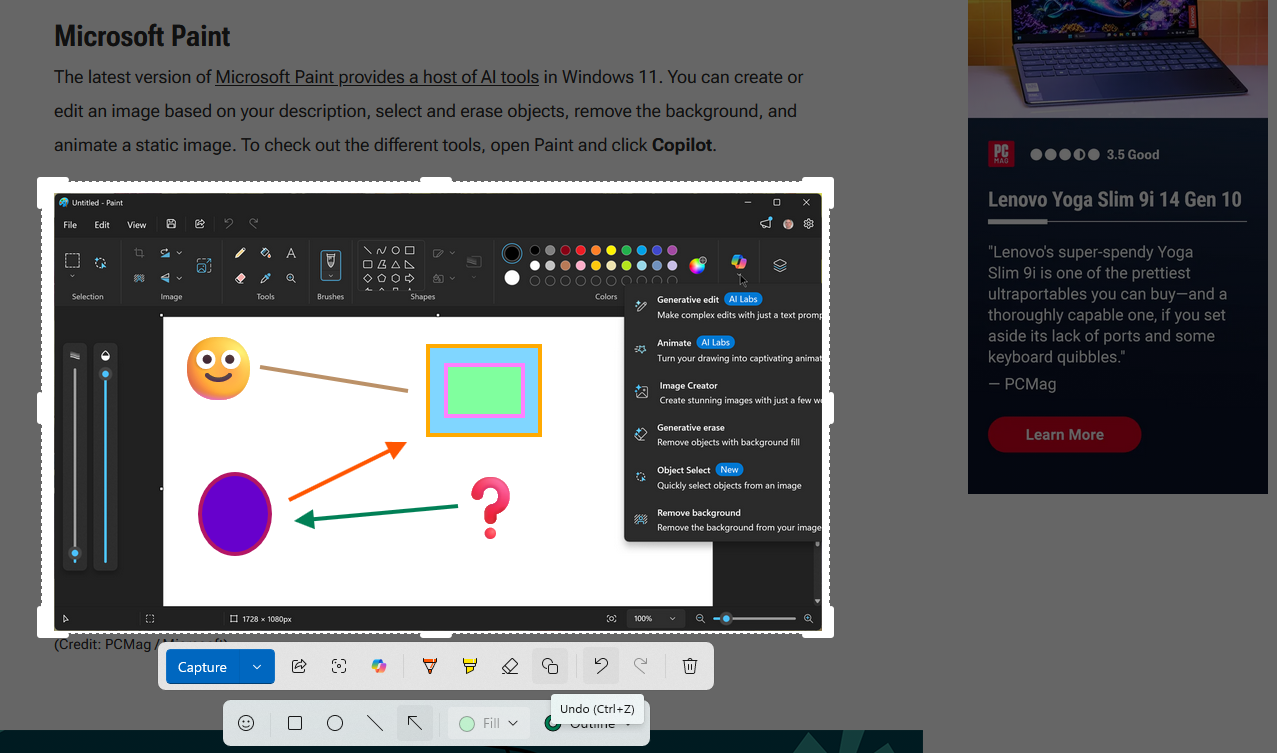Click the Share icon in the capture toolbar
The image size is (1277, 753).
click(x=298, y=666)
